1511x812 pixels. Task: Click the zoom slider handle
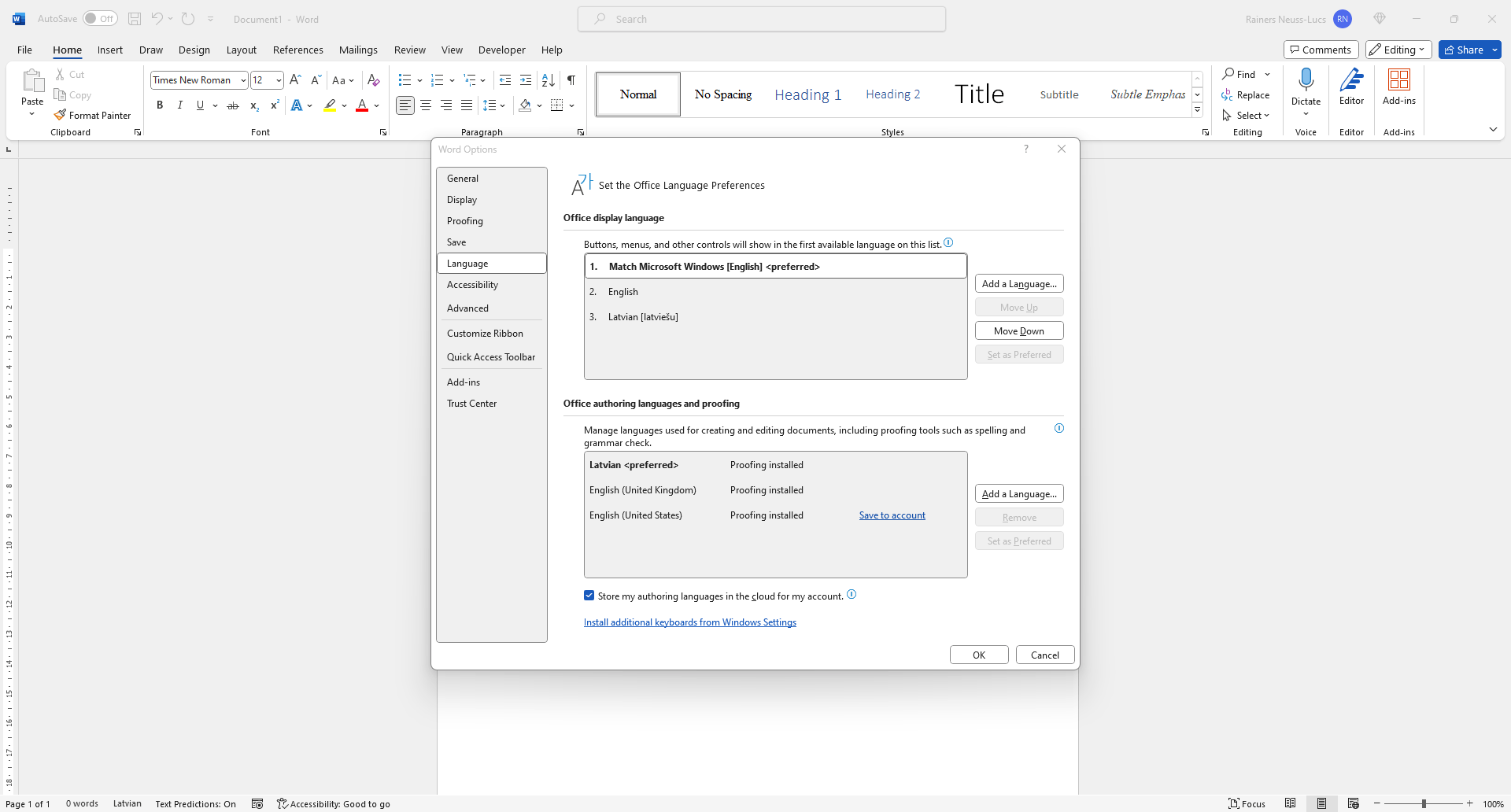[x=1424, y=803]
